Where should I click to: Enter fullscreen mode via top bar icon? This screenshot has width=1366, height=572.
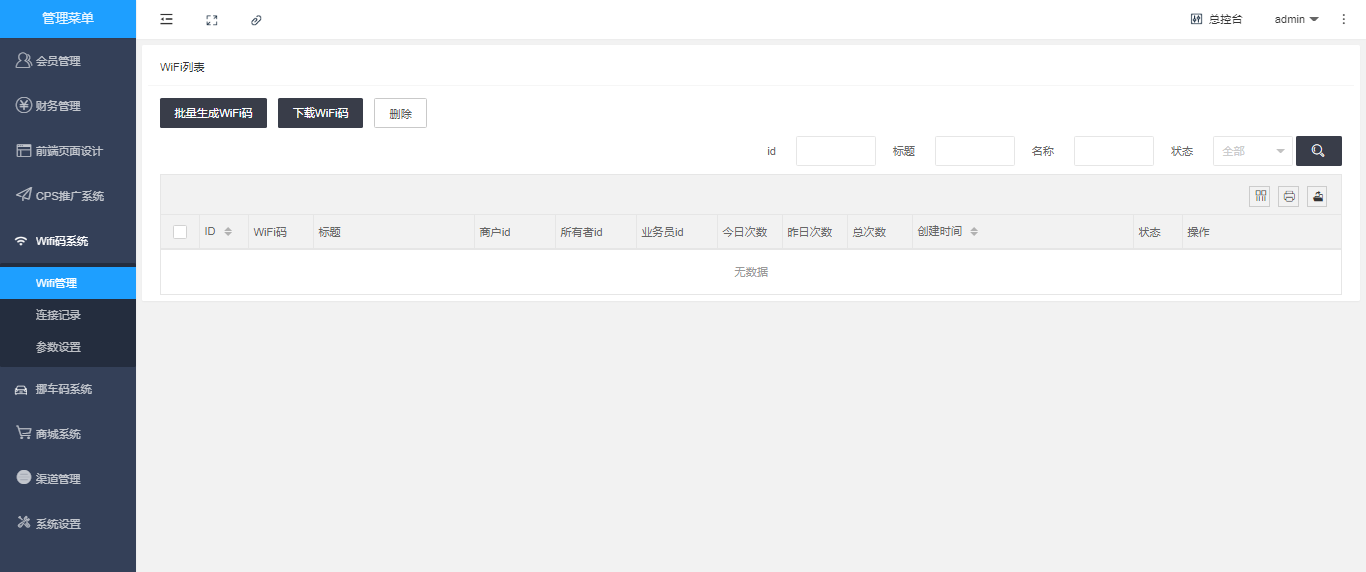211,19
